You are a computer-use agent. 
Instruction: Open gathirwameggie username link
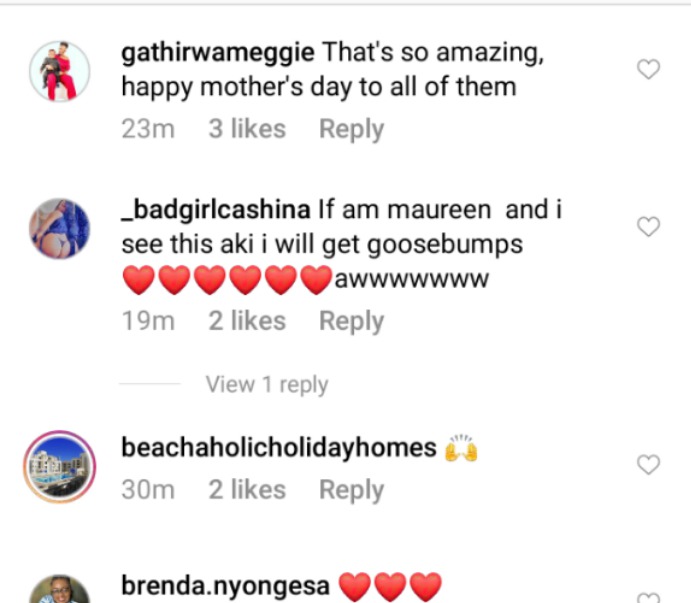coord(218,53)
